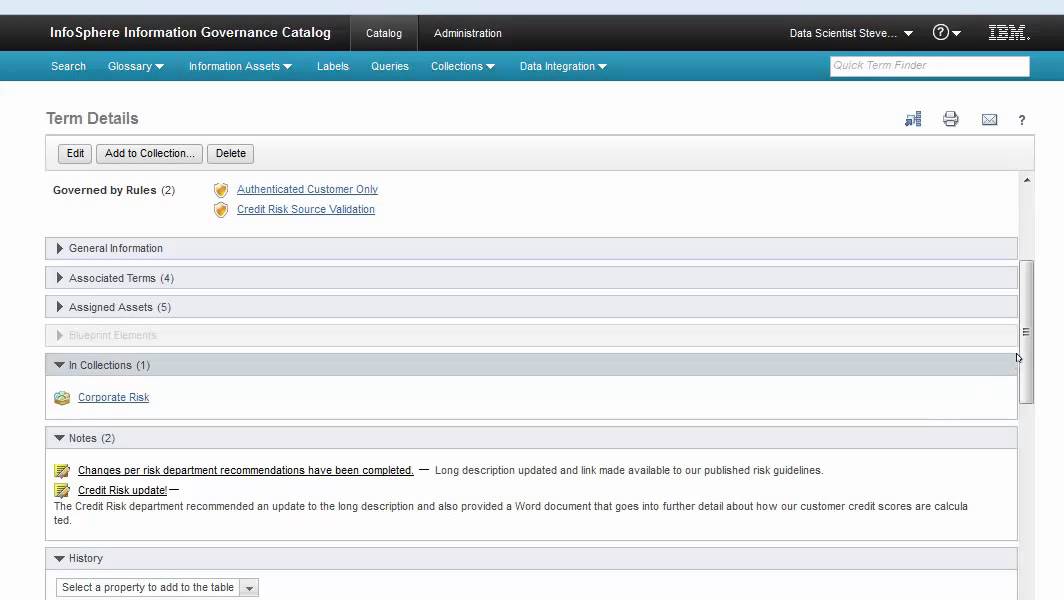Open the graph view icon beside print
Screen dimensions: 1064x600
click(913, 119)
